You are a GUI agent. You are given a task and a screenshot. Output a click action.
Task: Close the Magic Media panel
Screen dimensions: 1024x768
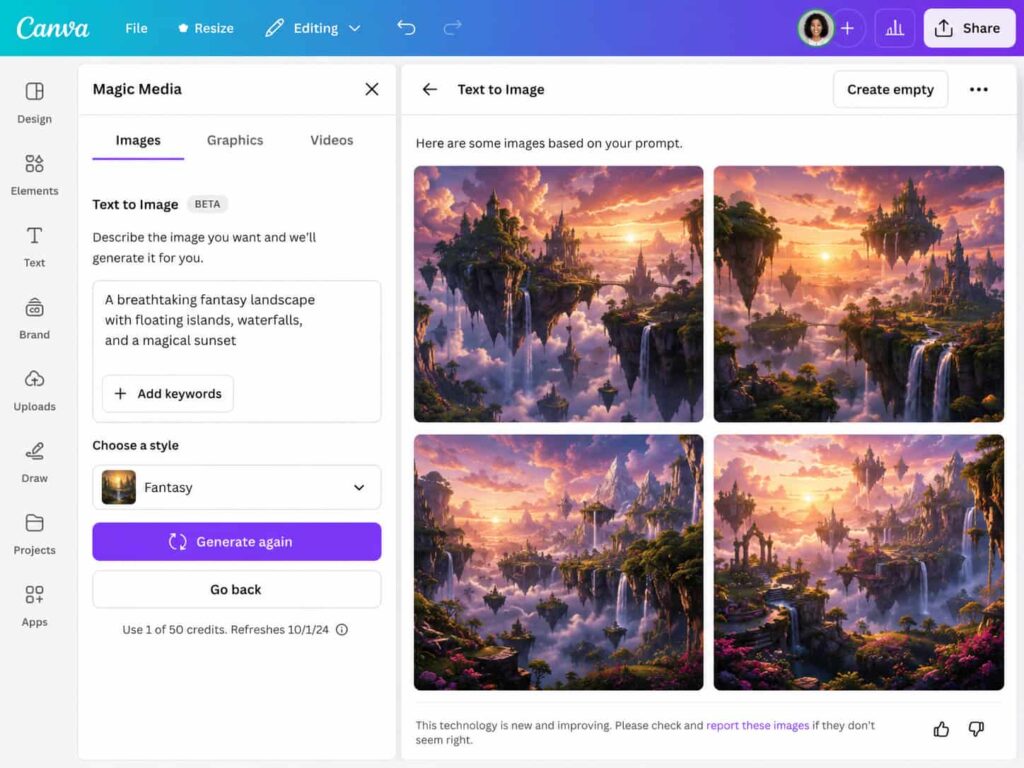click(372, 89)
